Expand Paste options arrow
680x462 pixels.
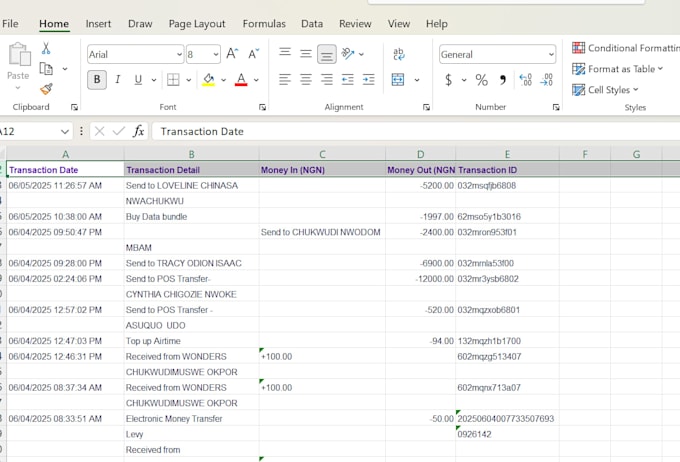(18, 88)
